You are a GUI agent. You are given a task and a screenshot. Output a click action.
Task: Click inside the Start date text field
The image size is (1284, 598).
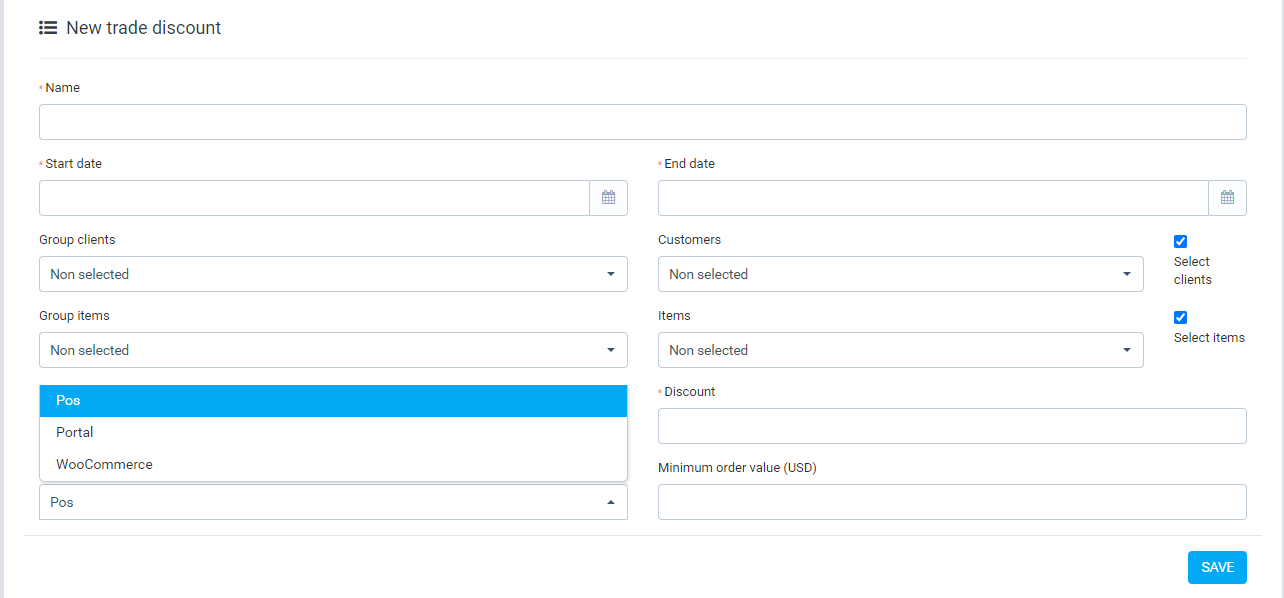tap(313, 197)
